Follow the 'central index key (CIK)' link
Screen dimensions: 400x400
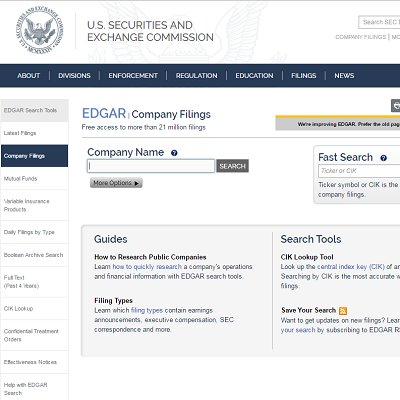(x=351, y=267)
